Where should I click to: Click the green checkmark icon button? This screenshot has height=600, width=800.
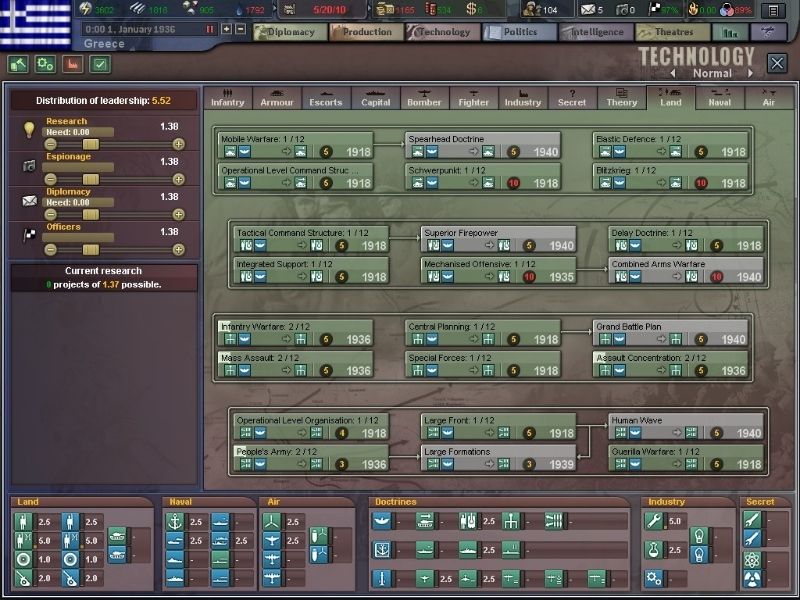pyautogui.click(x=100, y=64)
